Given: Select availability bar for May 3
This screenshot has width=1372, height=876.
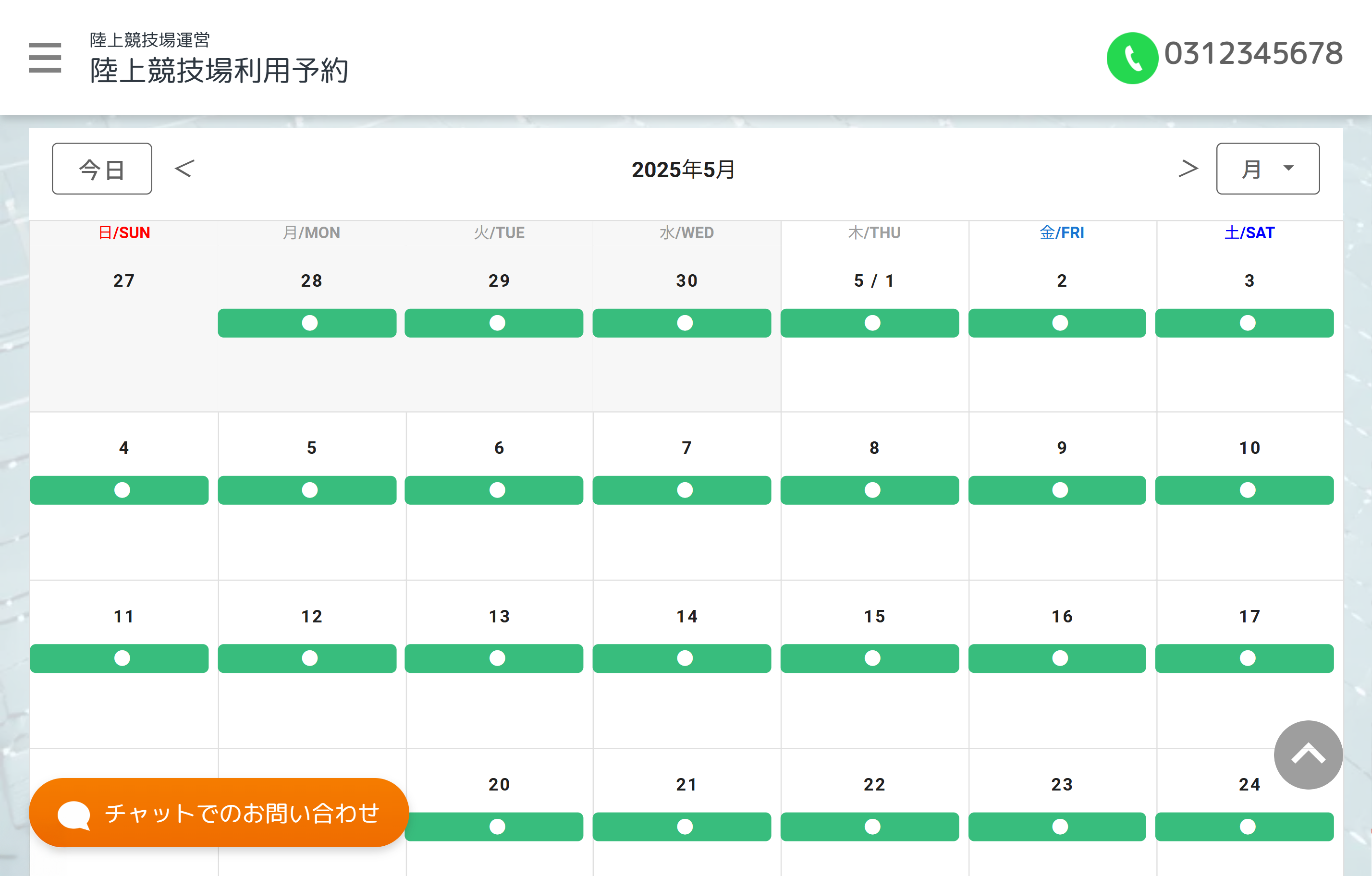Looking at the screenshot, I should click(x=1244, y=323).
